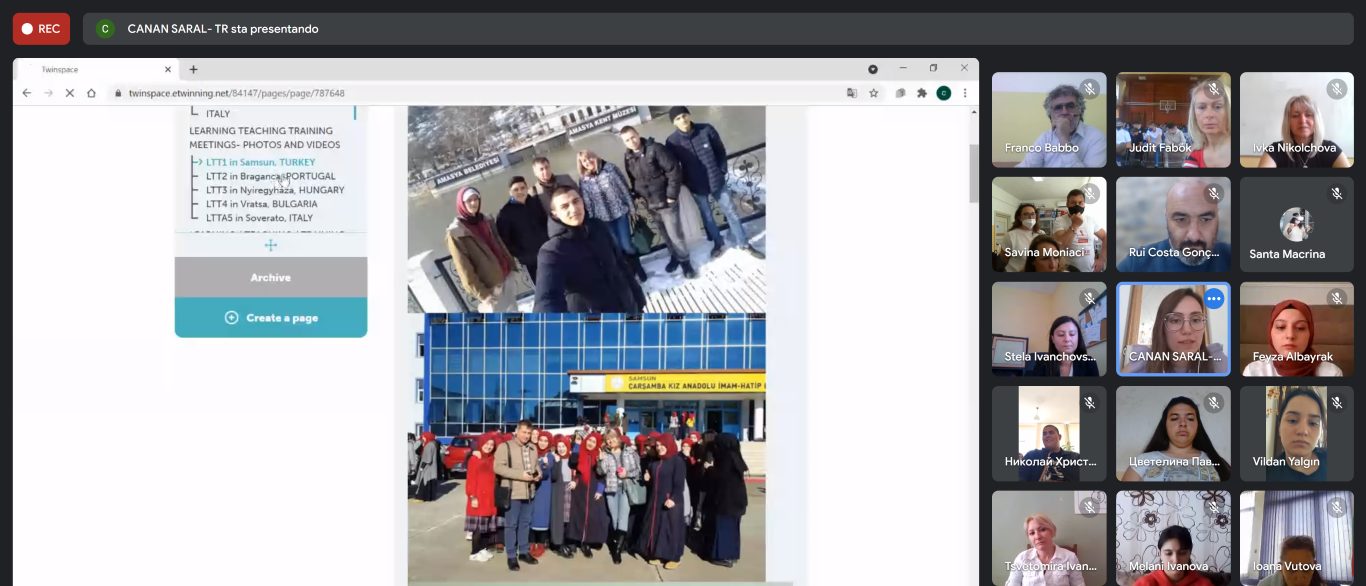Viewport: 1366px width, 586px height.
Task: Open the Chrome profile avatar menu
Action: 943,93
